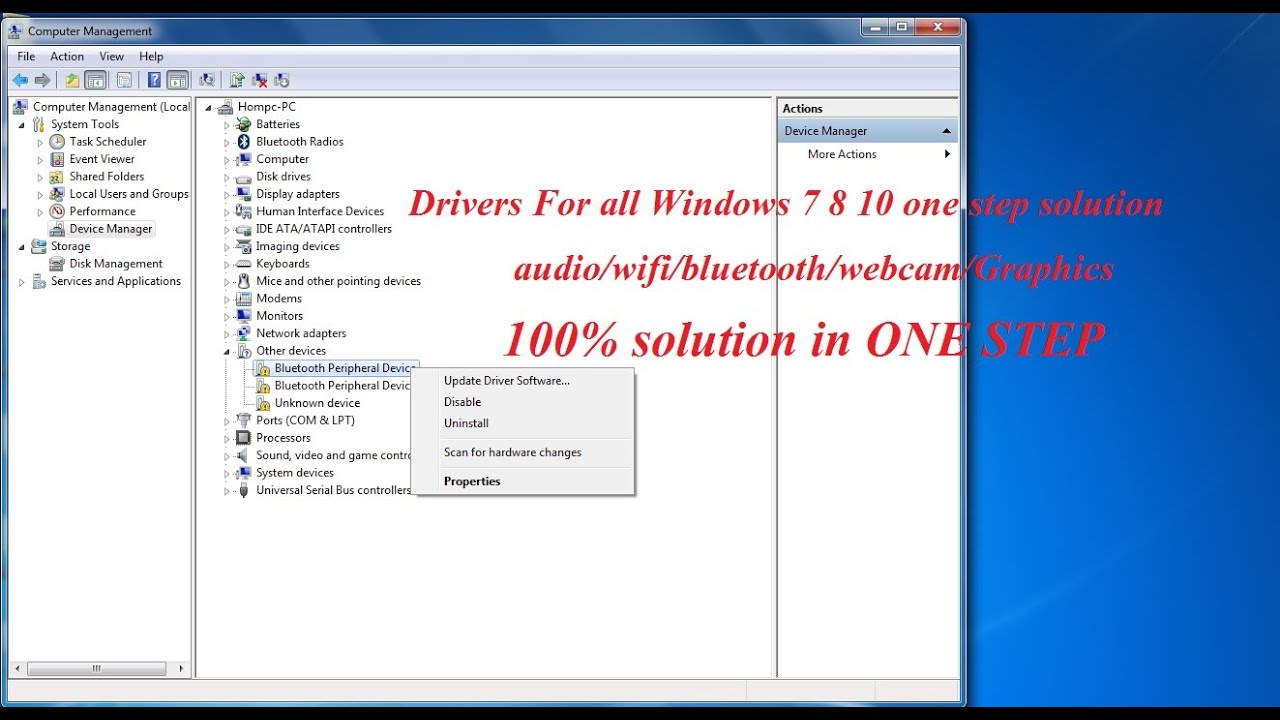Collapse the Hompc-PC root node
1280x720 pixels.
(x=209, y=108)
